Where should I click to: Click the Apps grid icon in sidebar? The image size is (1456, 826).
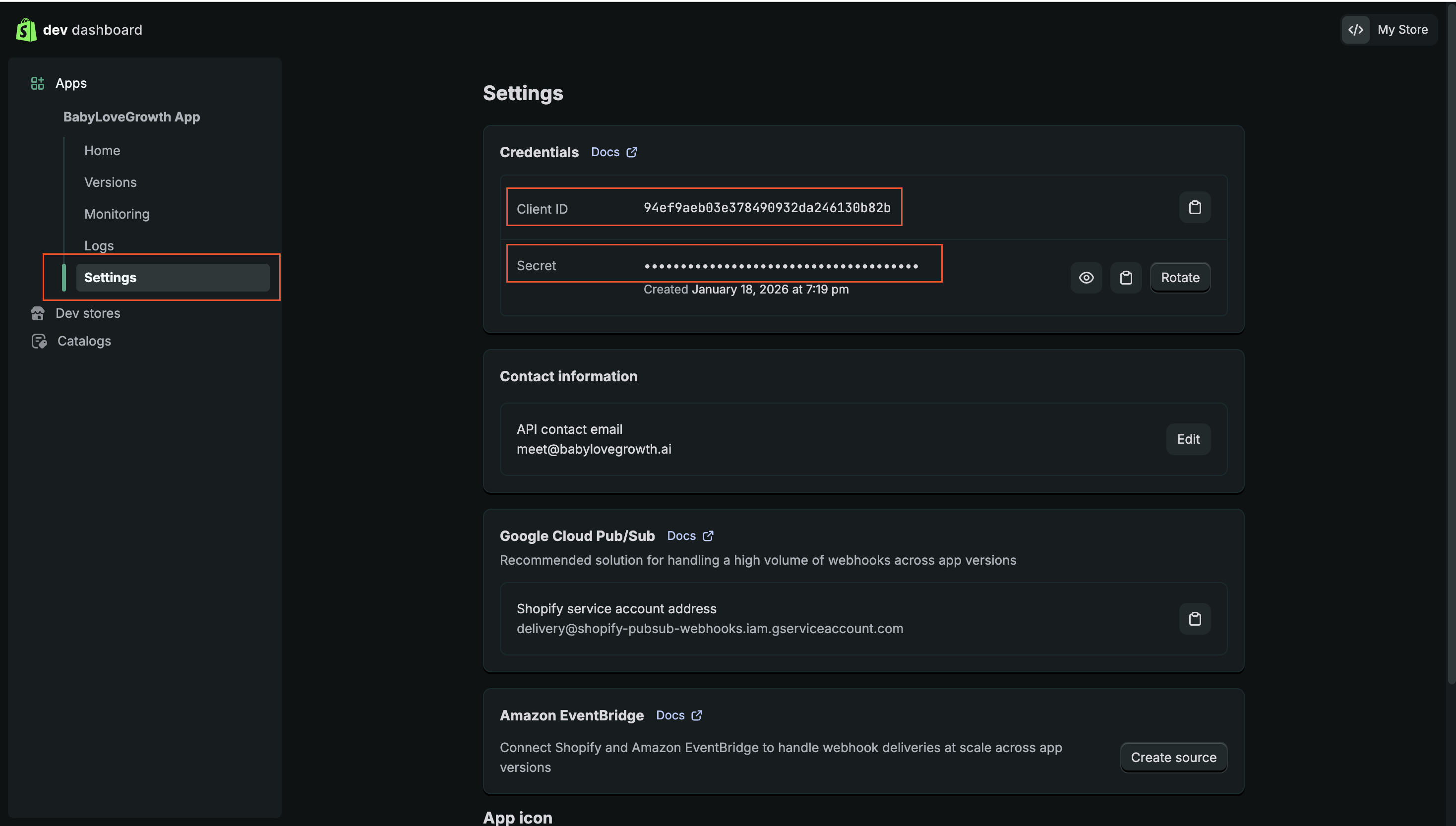[x=38, y=83]
